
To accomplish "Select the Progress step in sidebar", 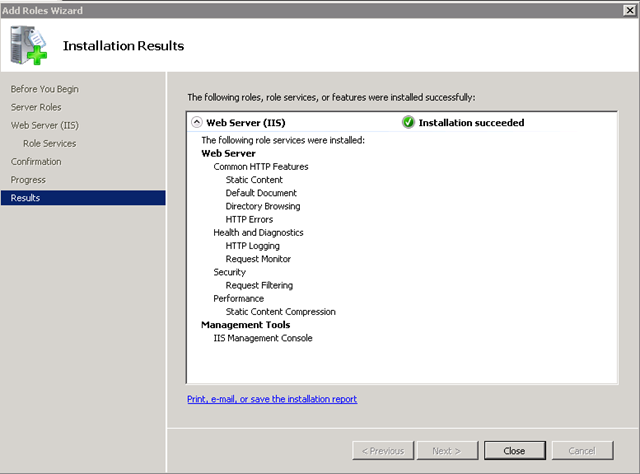I will click(28, 179).
